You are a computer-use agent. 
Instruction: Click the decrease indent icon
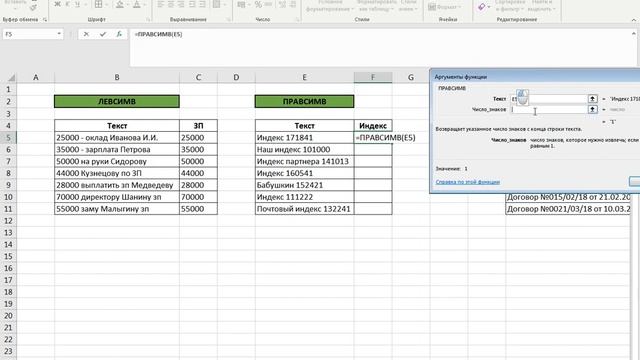point(192,4)
